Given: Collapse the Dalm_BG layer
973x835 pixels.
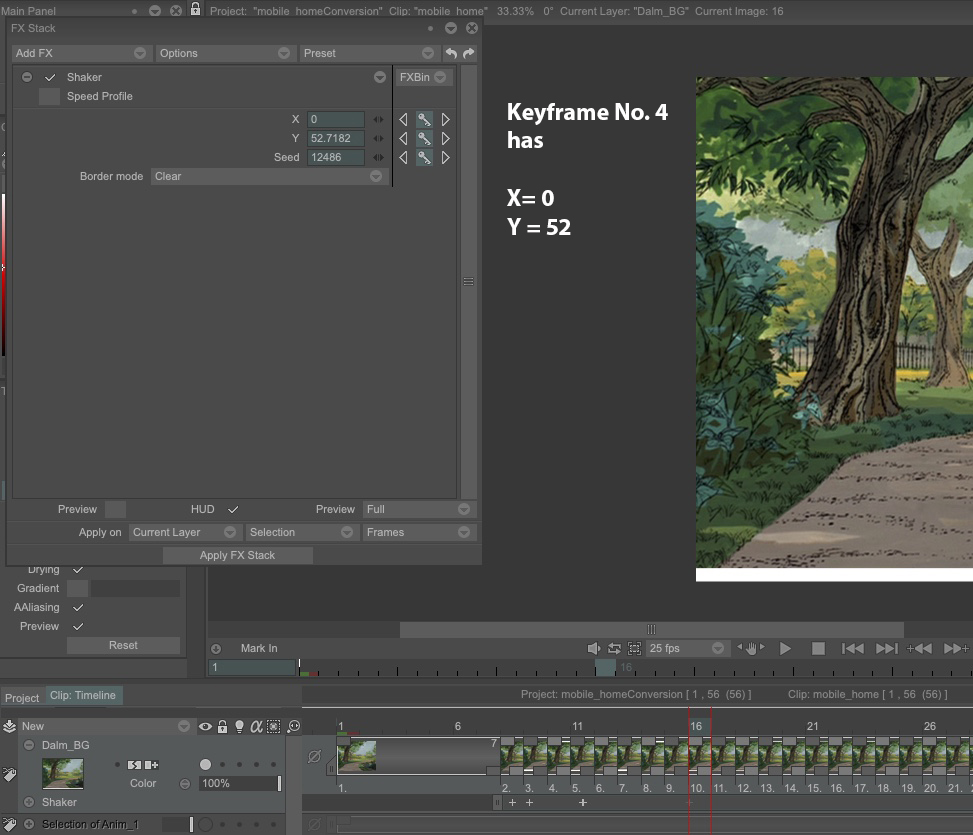Looking at the screenshot, I should coord(29,745).
